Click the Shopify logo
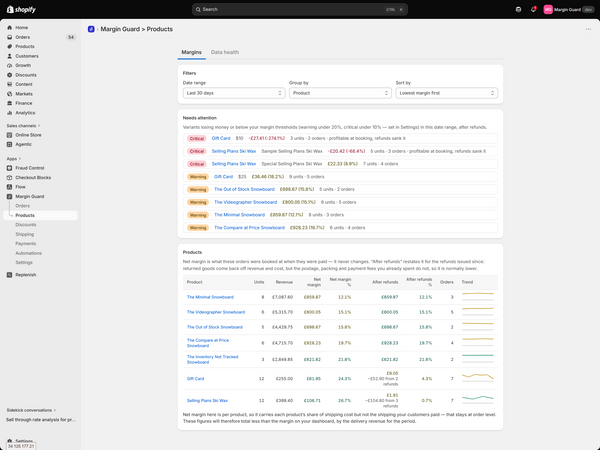600x450 pixels. click(x=21, y=10)
